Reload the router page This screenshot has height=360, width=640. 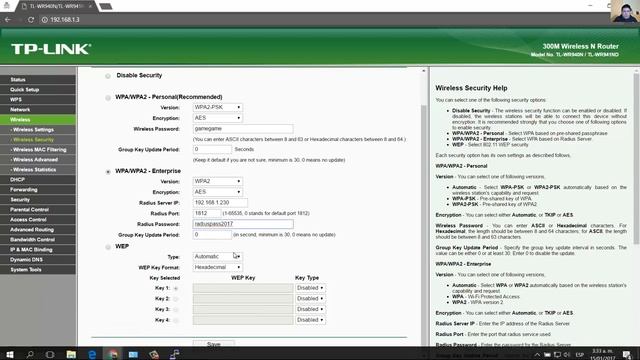[31, 19]
